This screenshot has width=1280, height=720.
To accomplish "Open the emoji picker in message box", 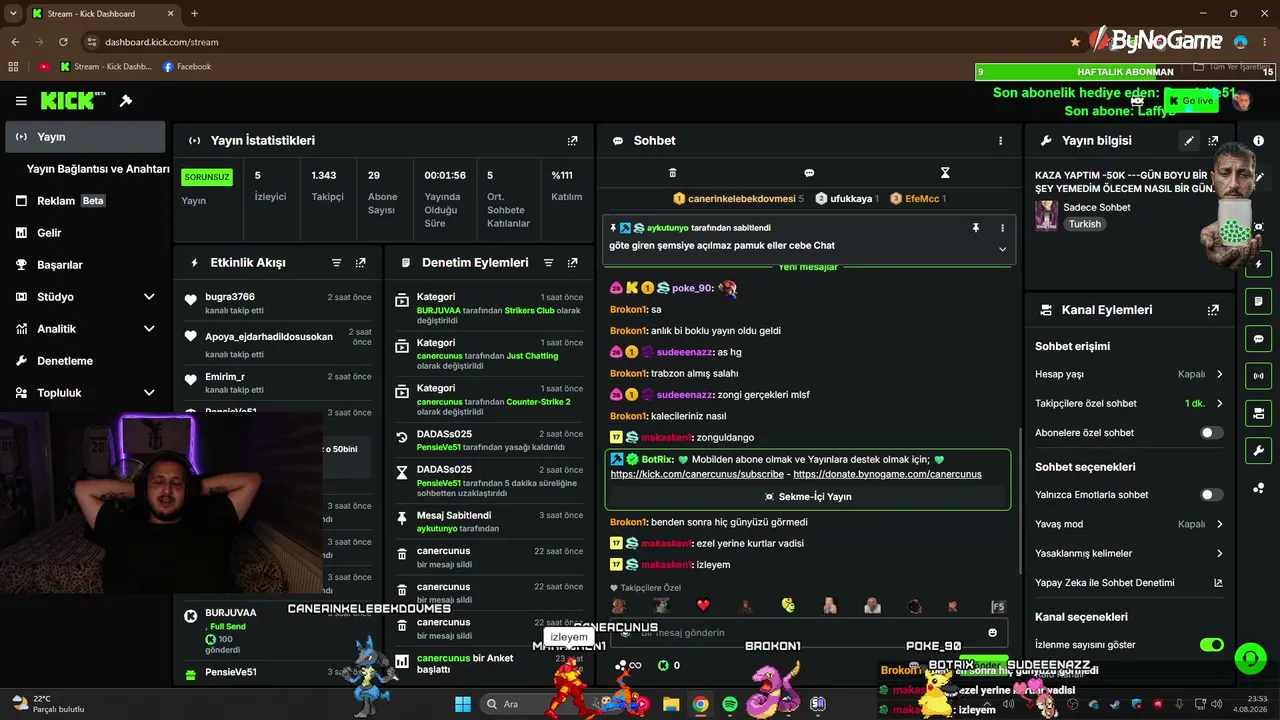I will 992,632.
